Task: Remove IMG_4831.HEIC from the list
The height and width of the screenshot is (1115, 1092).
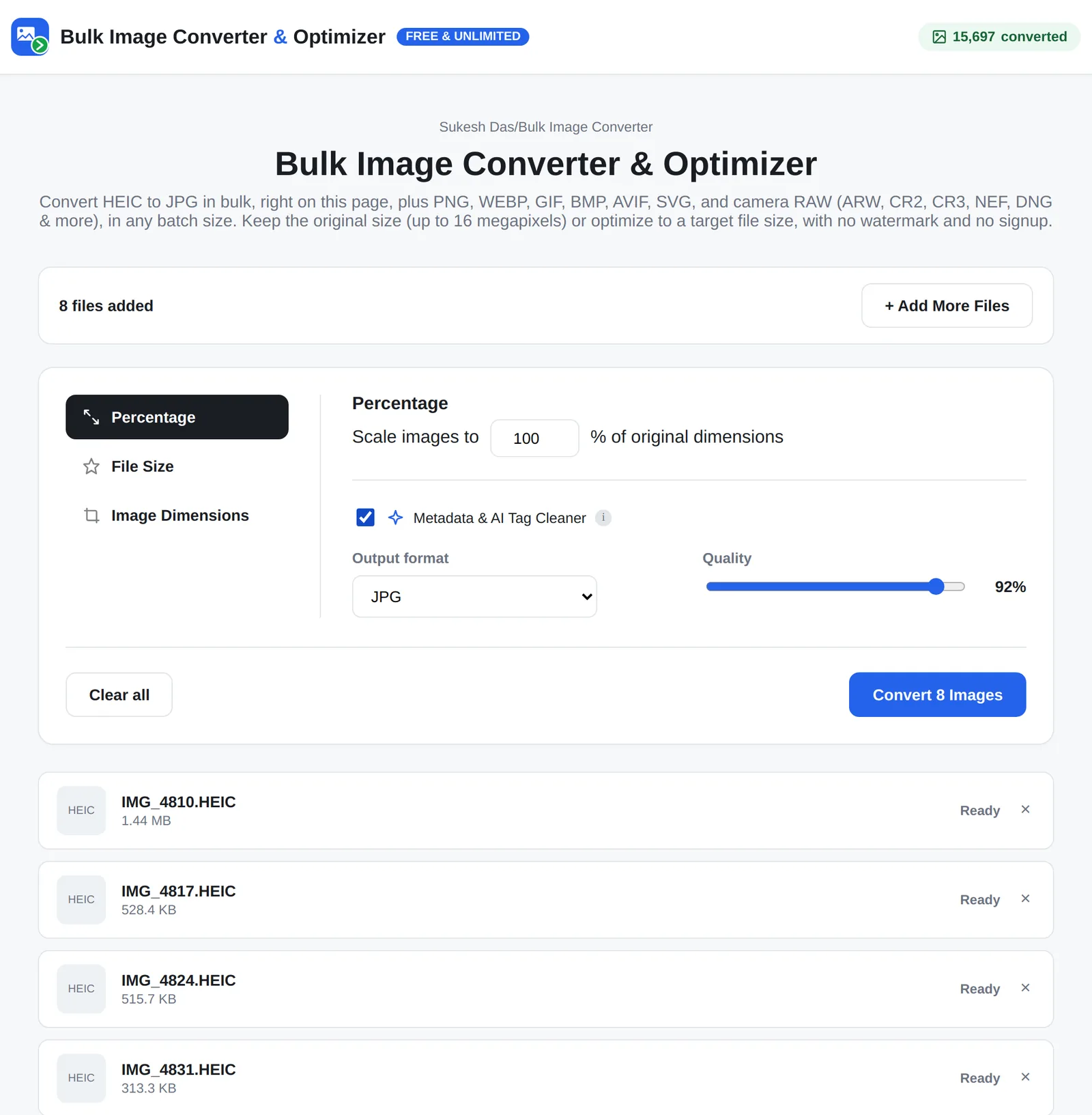Action: click(x=1025, y=1077)
